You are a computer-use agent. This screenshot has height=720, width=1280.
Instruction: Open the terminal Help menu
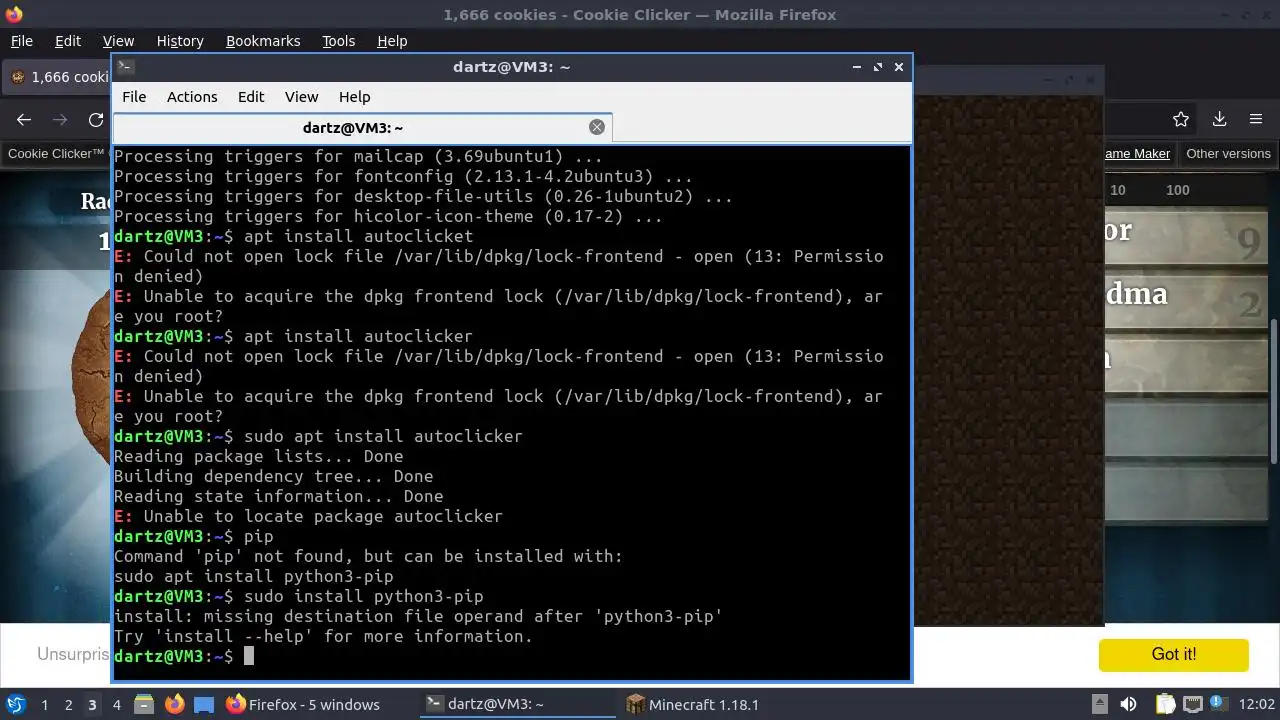355,97
